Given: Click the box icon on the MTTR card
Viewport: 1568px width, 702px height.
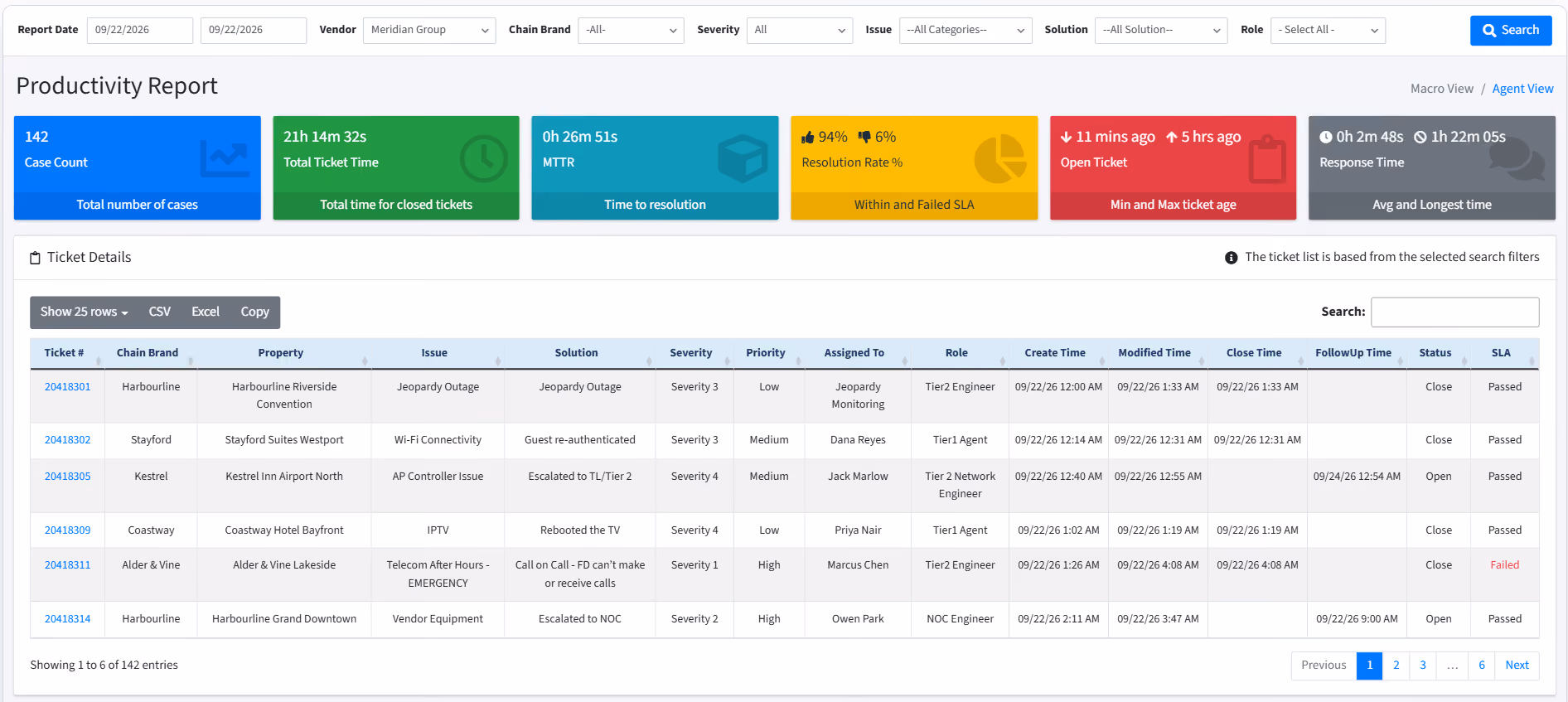Looking at the screenshot, I should click(743, 158).
